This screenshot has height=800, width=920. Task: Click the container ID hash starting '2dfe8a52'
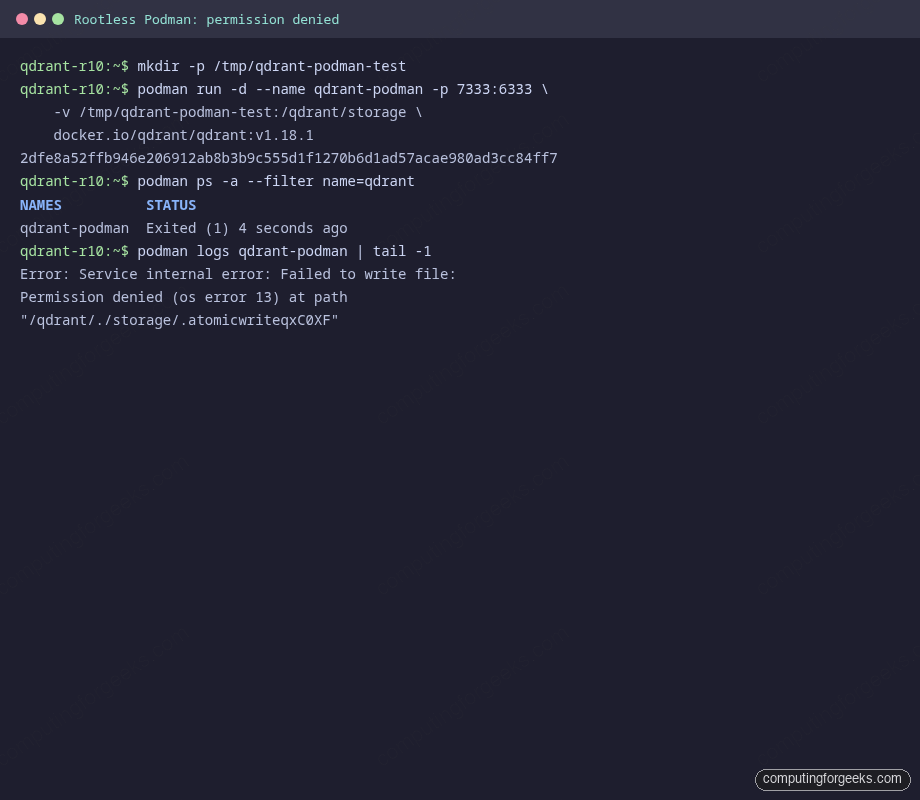[x=289, y=158]
